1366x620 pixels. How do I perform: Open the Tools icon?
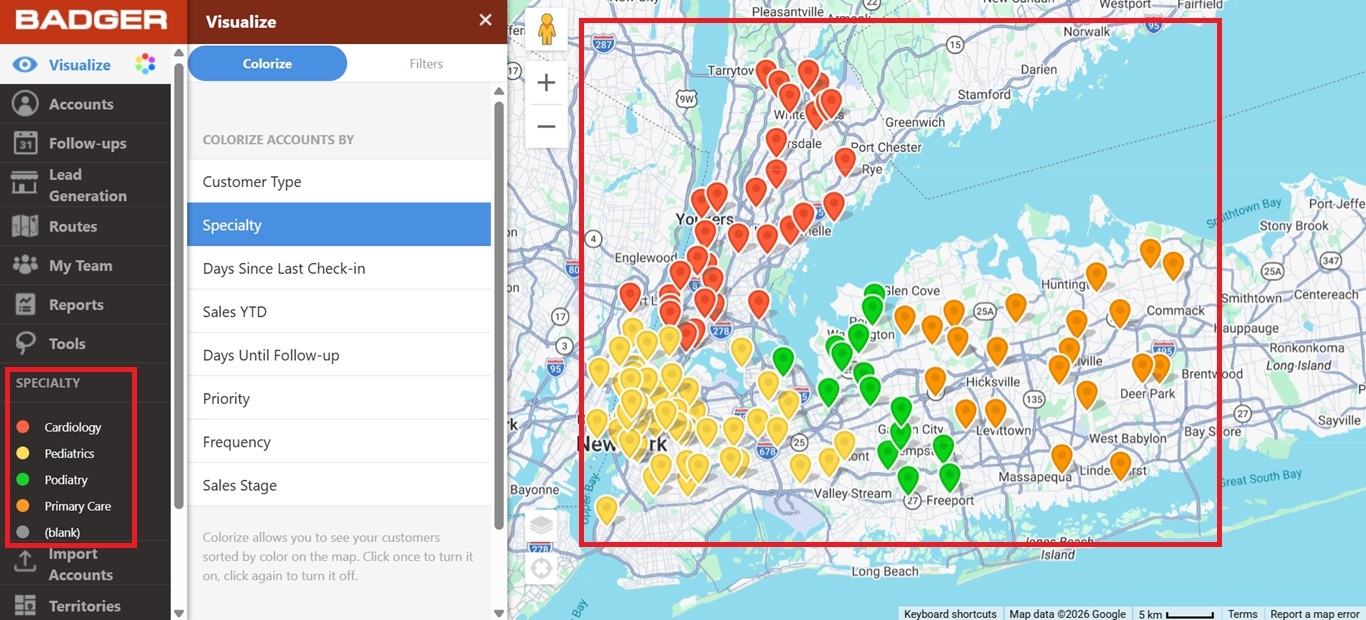pyautogui.click(x=25, y=343)
